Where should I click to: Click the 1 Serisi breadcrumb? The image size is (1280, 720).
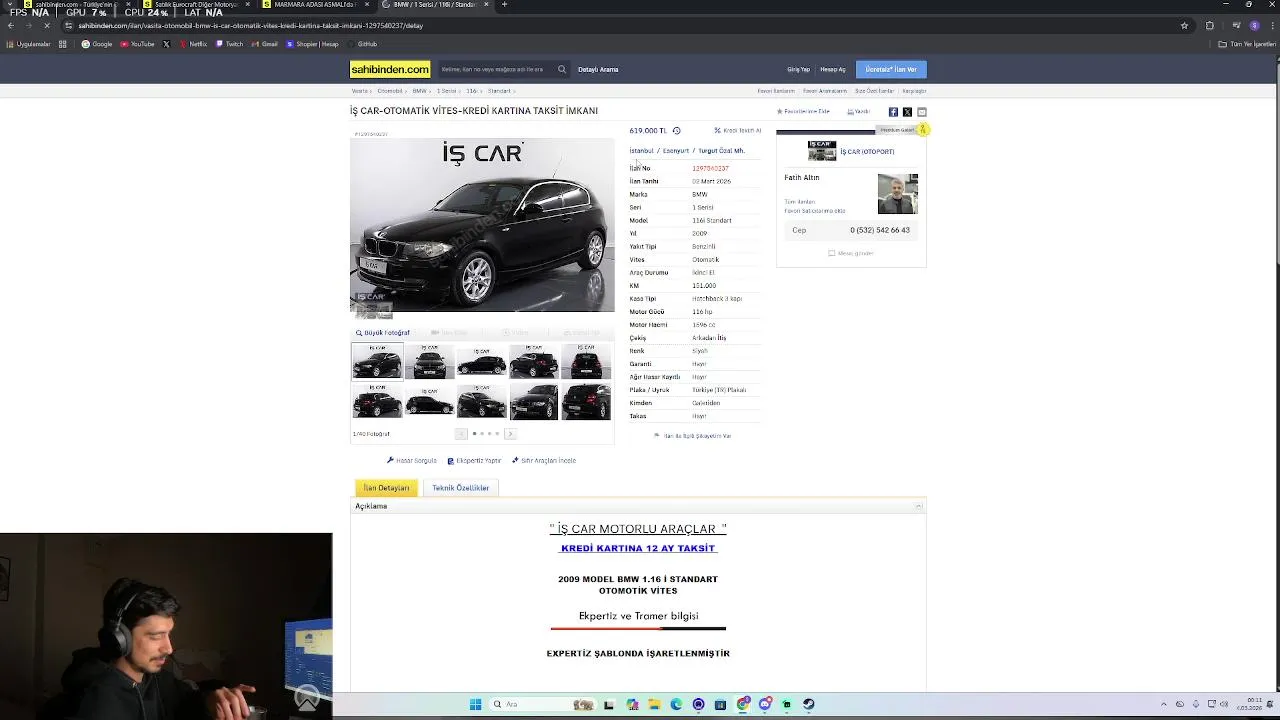(446, 91)
